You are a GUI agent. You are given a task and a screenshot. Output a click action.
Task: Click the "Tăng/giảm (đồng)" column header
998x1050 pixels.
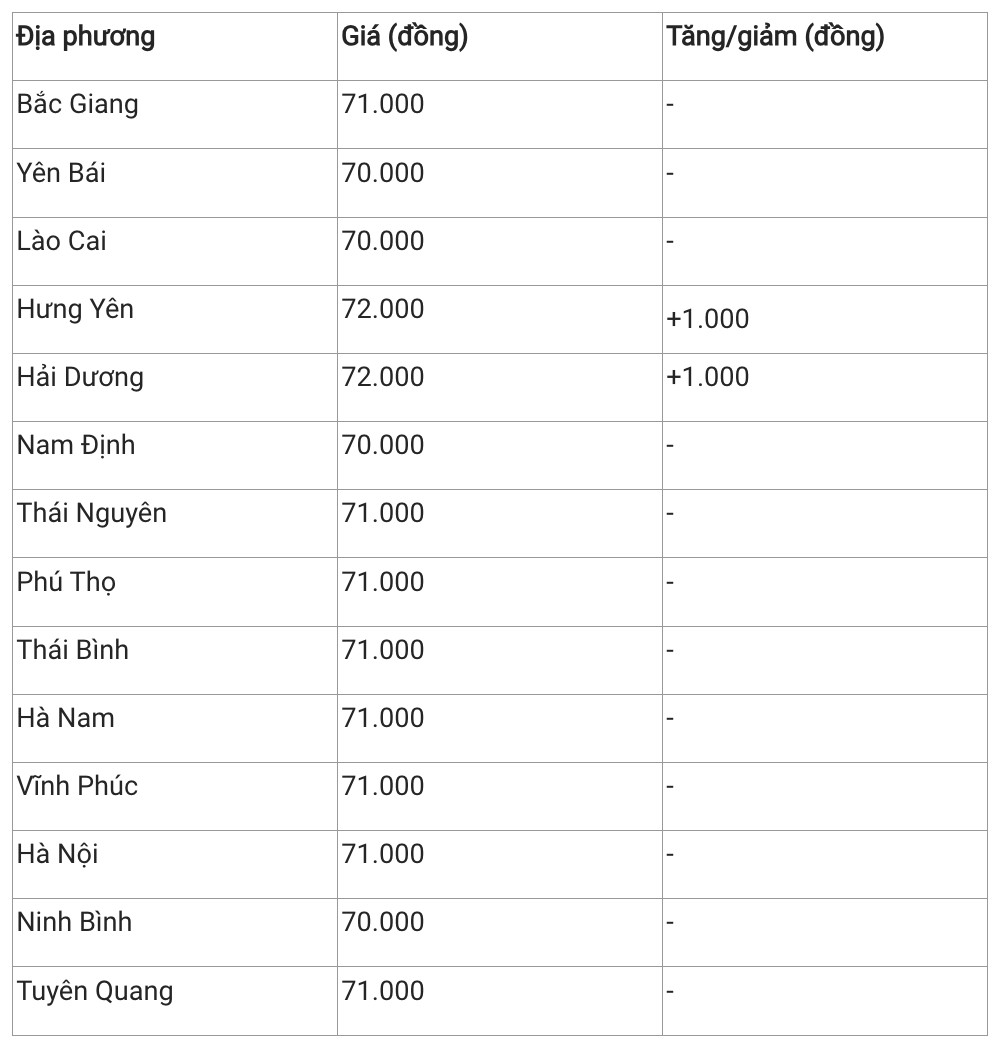click(775, 38)
